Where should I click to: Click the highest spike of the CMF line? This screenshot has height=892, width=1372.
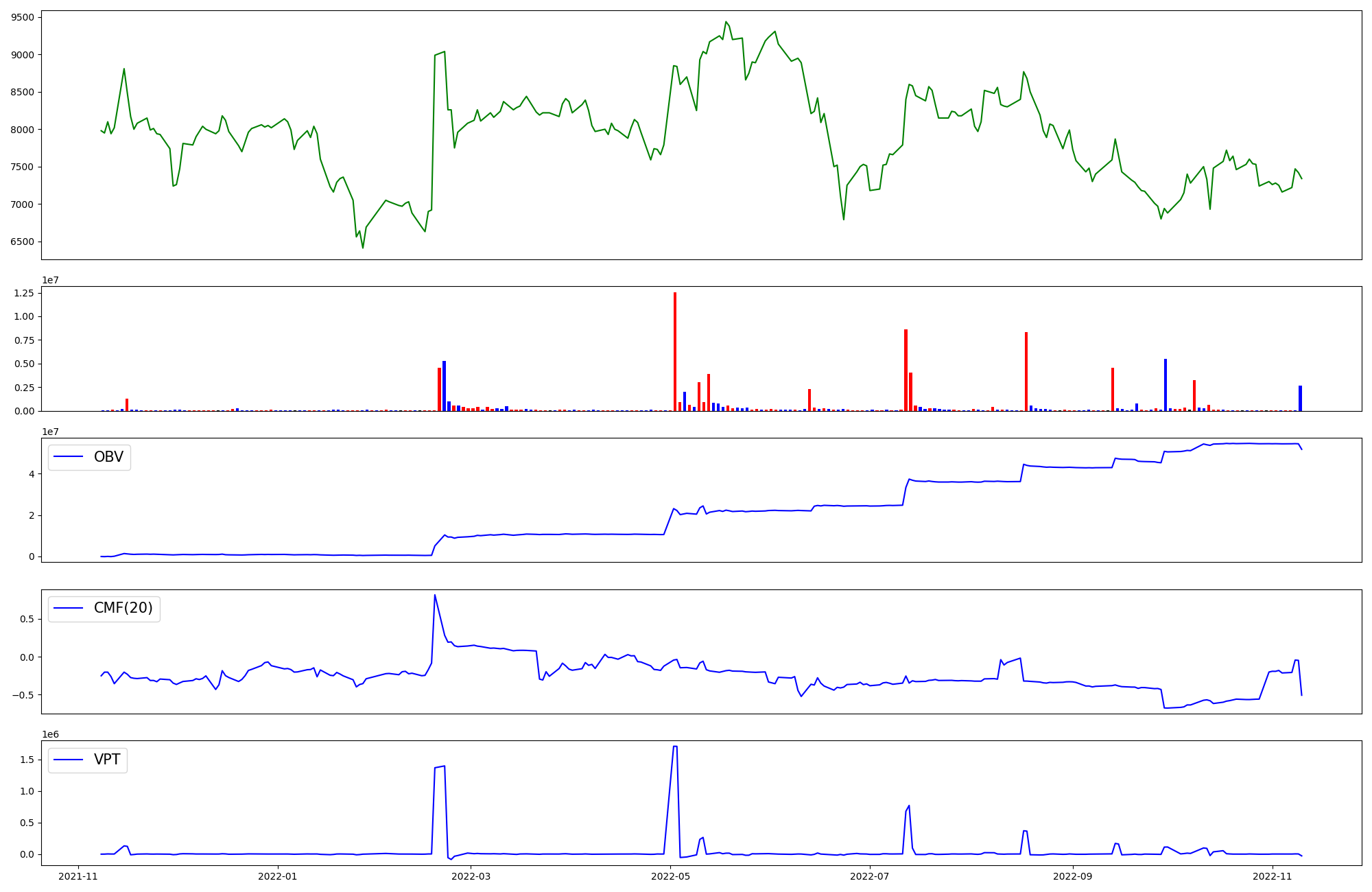pyautogui.click(x=435, y=596)
